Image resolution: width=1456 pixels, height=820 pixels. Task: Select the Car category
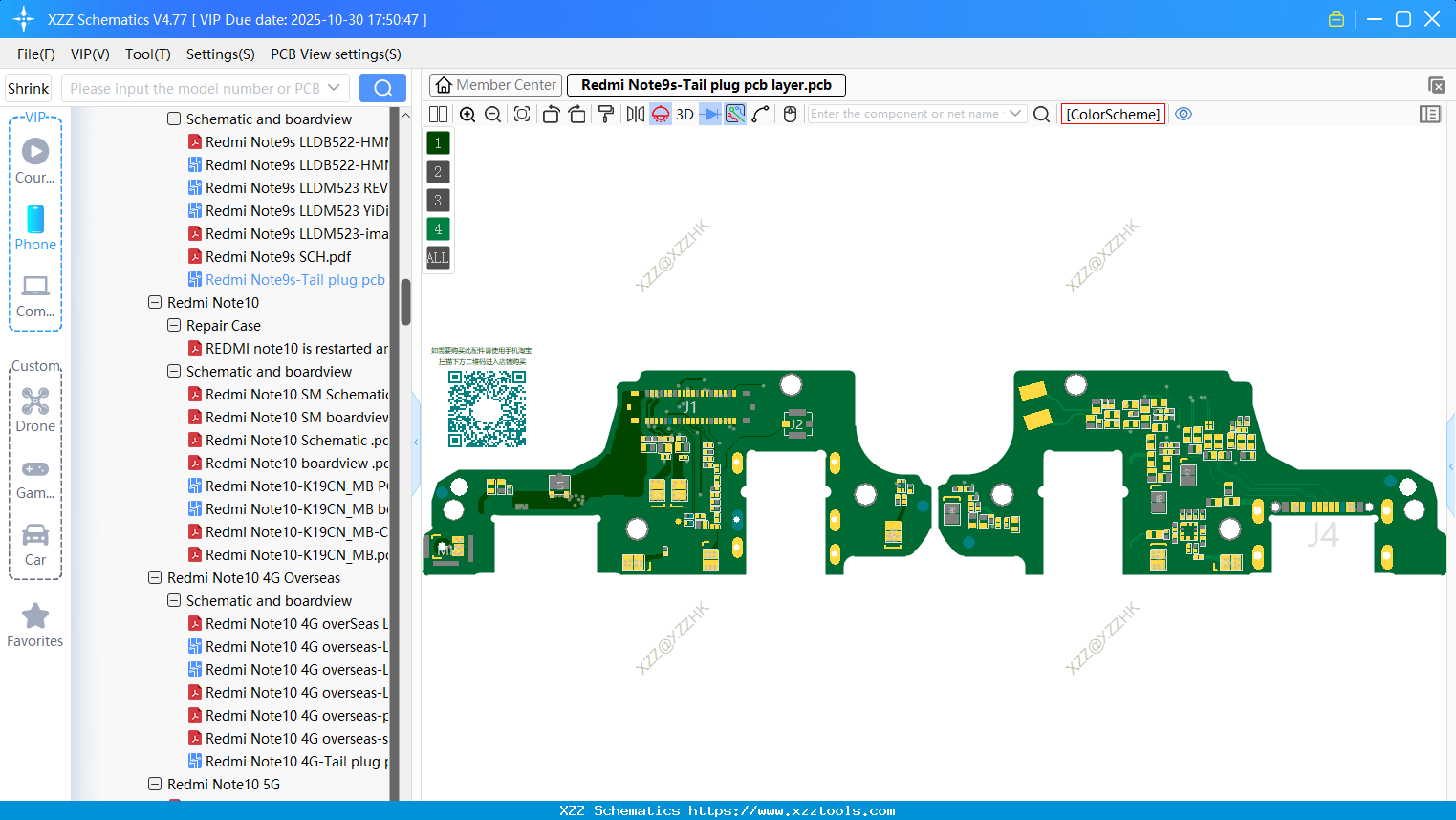pos(35,545)
